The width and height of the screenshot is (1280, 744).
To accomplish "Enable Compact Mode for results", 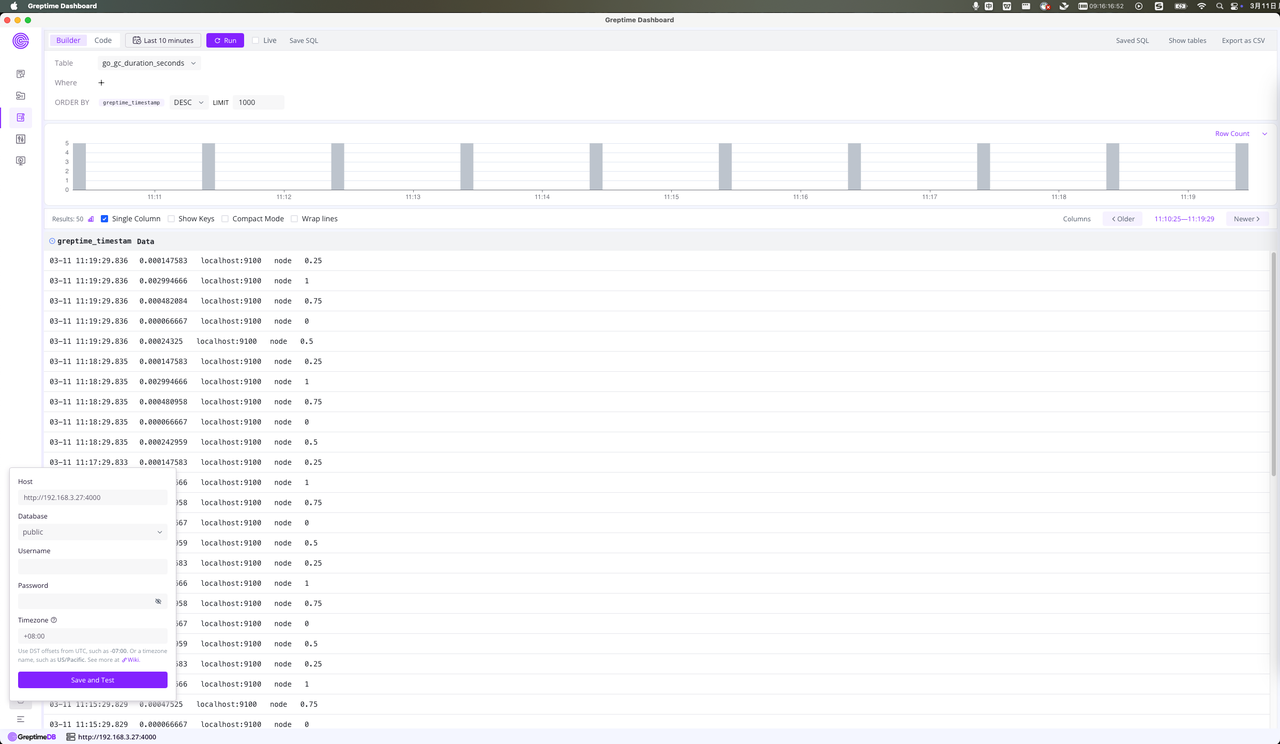I will pos(226,219).
